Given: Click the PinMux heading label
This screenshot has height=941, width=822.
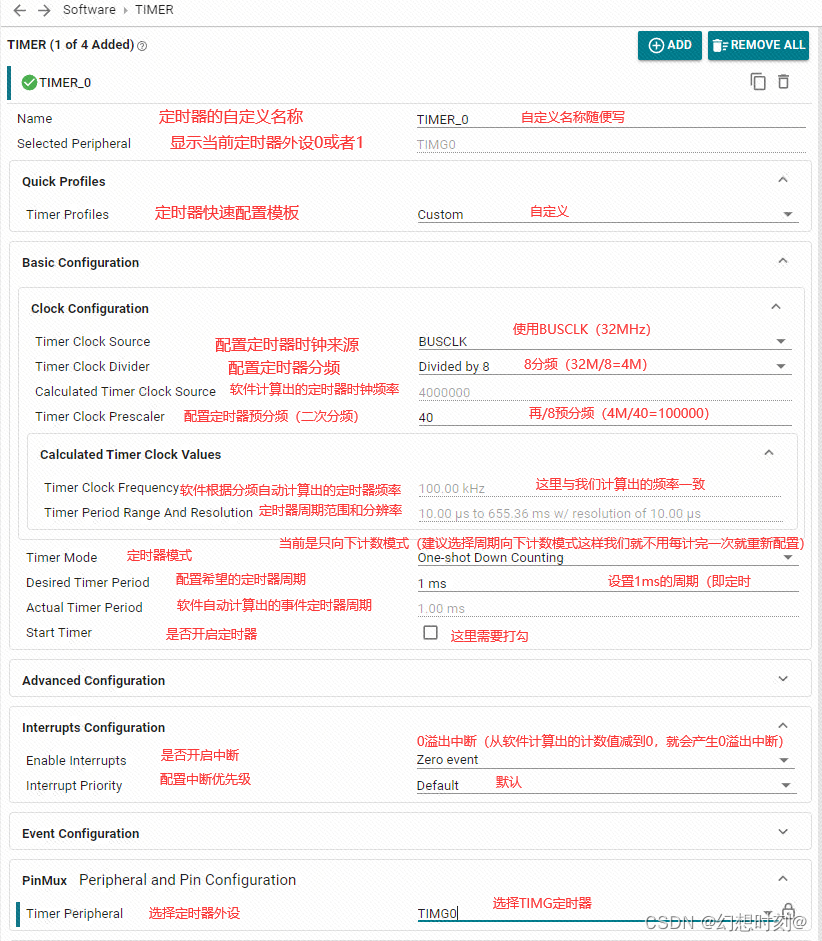Looking at the screenshot, I should 44,880.
